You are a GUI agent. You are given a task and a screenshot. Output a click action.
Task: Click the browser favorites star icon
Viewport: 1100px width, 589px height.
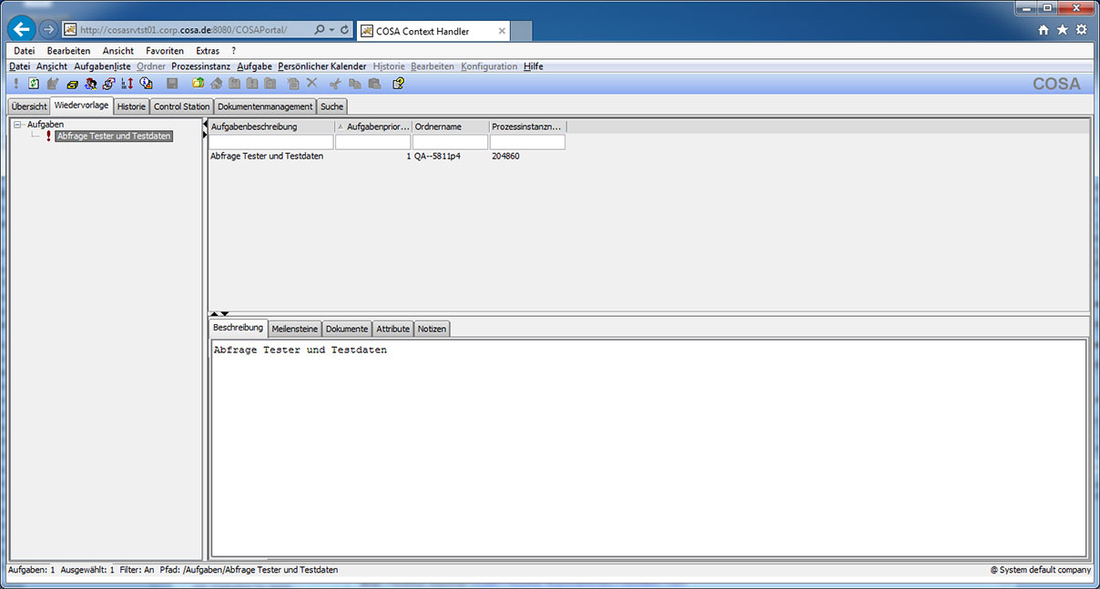point(1062,30)
